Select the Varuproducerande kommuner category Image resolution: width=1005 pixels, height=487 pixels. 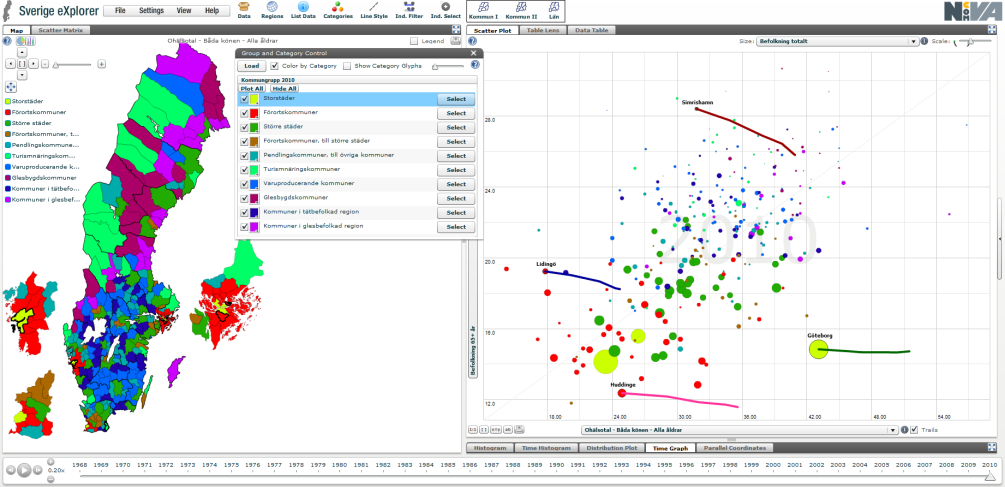456,185
